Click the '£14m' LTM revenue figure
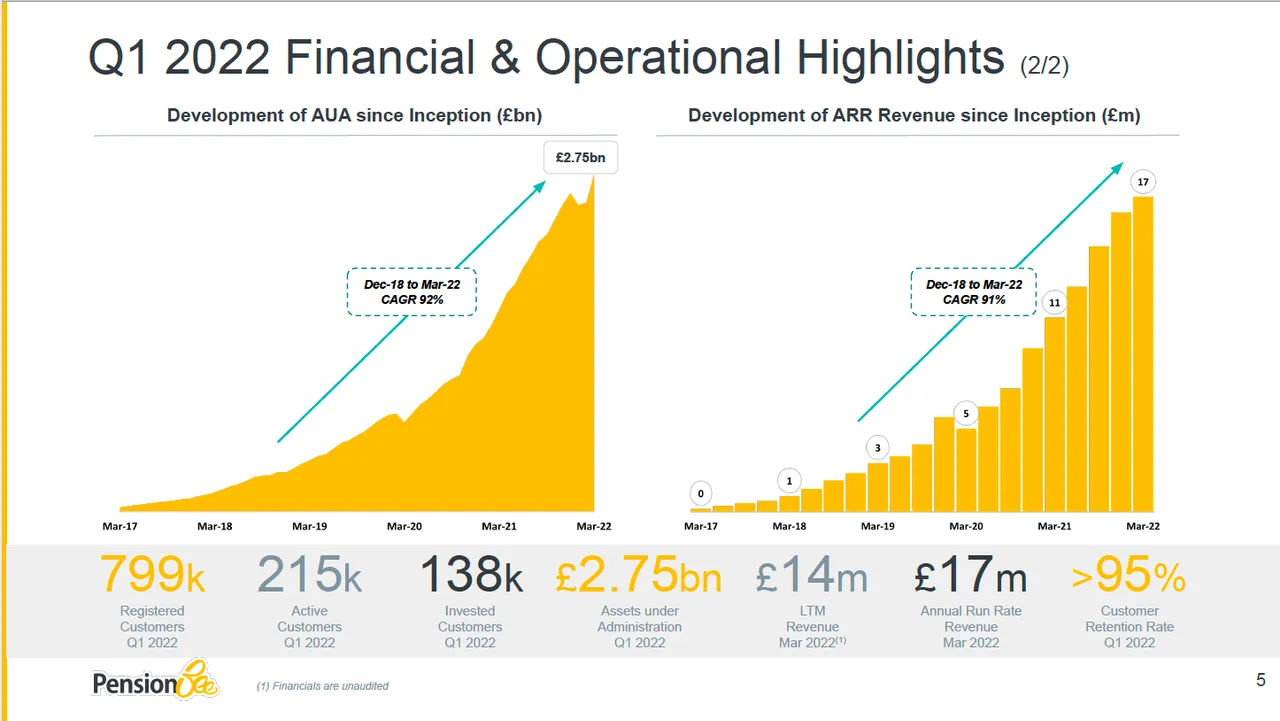 point(812,576)
